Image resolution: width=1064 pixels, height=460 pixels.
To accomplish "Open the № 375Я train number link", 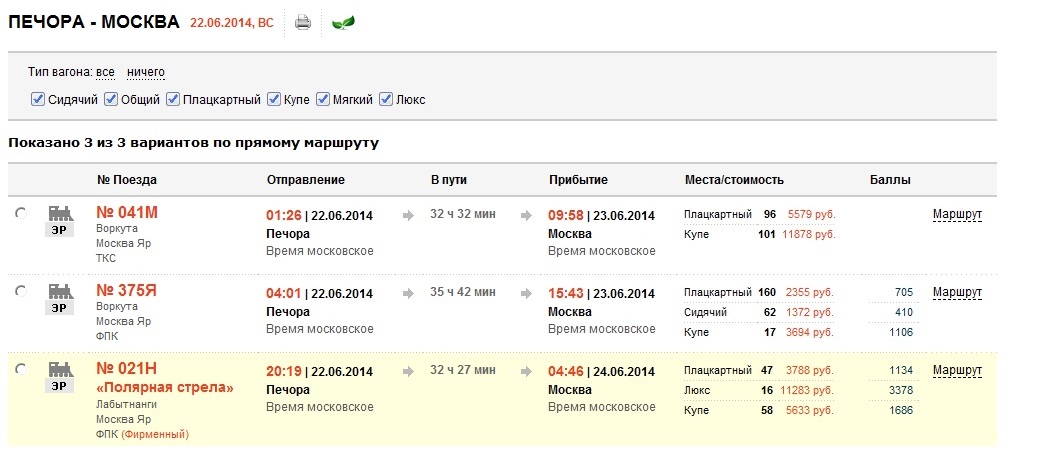I will (x=127, y=290).
